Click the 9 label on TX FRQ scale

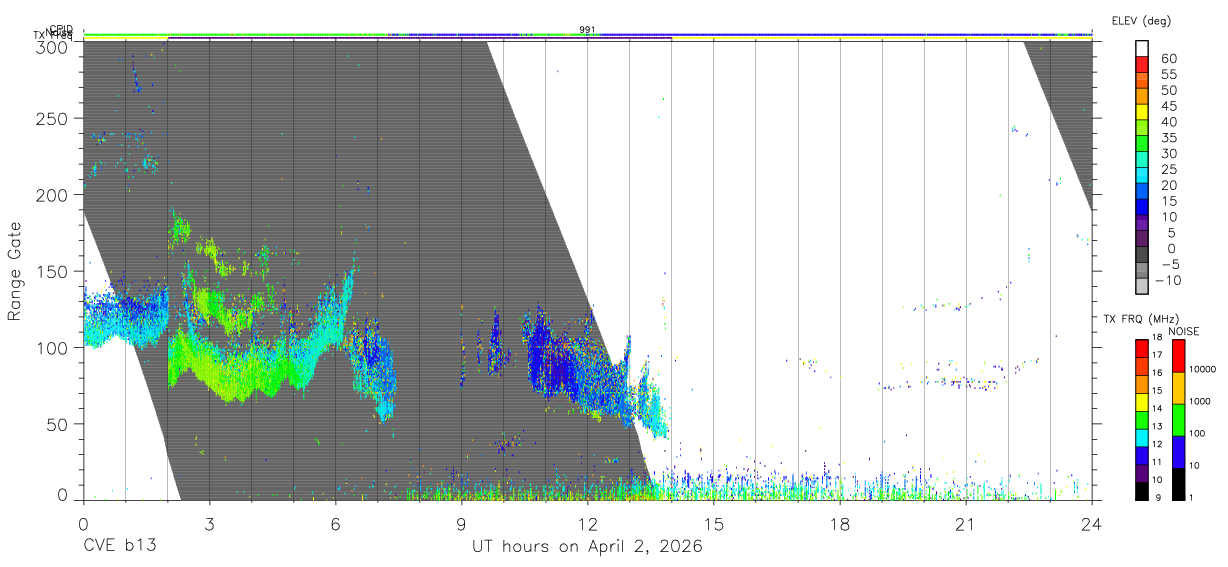point(1157,496)
